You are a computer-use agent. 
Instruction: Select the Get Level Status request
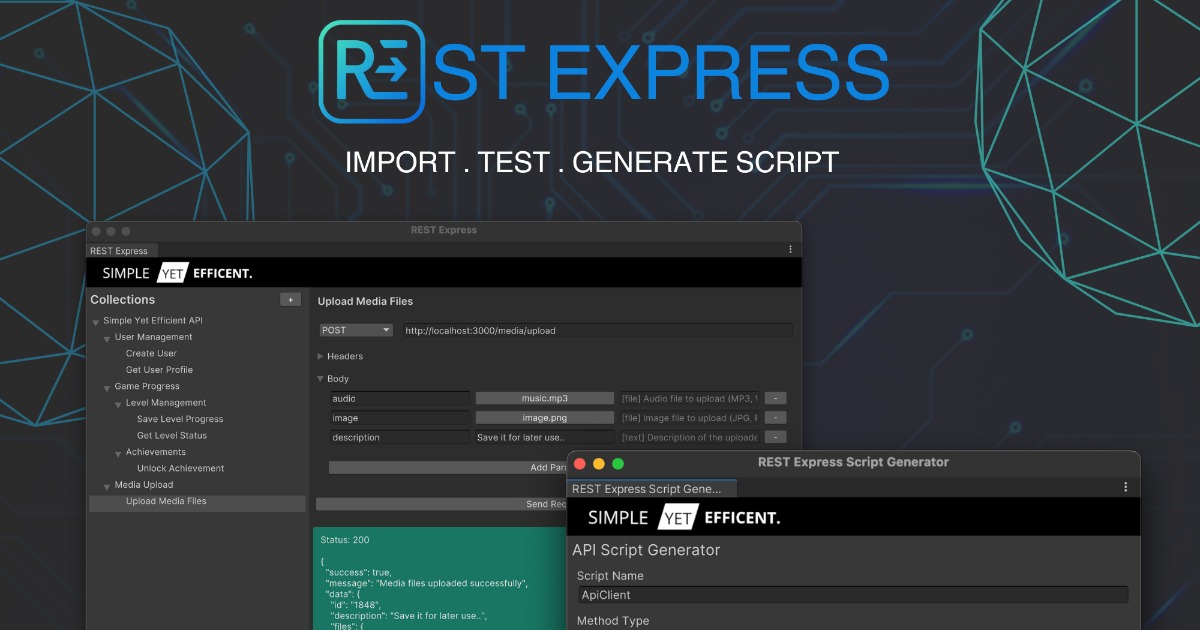[172, 435]
